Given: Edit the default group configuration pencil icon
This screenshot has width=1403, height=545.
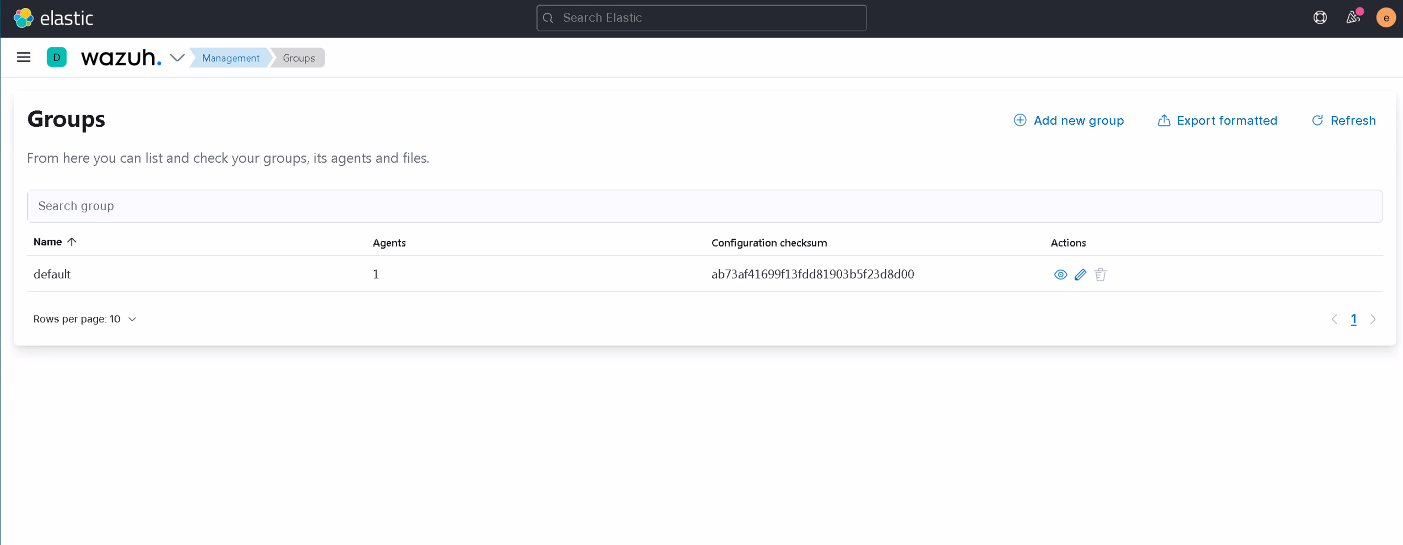Looking at the screenshot, I should click(x=1080, y=274).
